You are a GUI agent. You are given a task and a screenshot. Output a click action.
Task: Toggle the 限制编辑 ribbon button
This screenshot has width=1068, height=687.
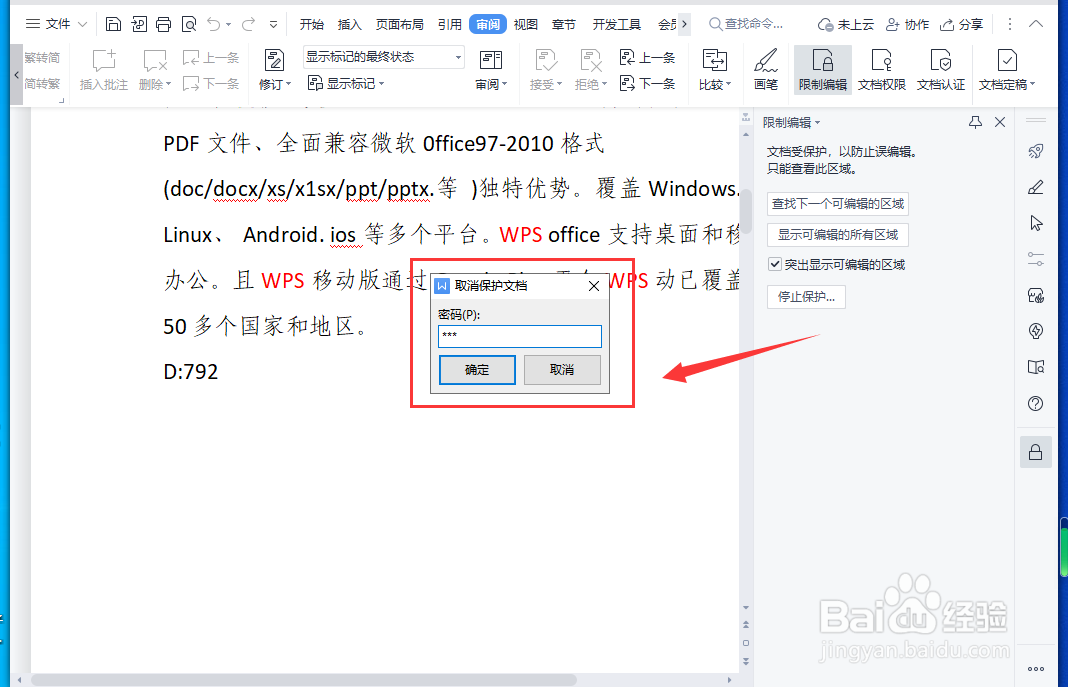pos(823,69)
